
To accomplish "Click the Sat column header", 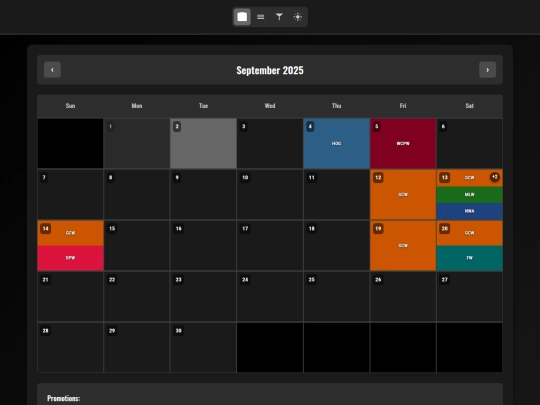I will (469, 106).
